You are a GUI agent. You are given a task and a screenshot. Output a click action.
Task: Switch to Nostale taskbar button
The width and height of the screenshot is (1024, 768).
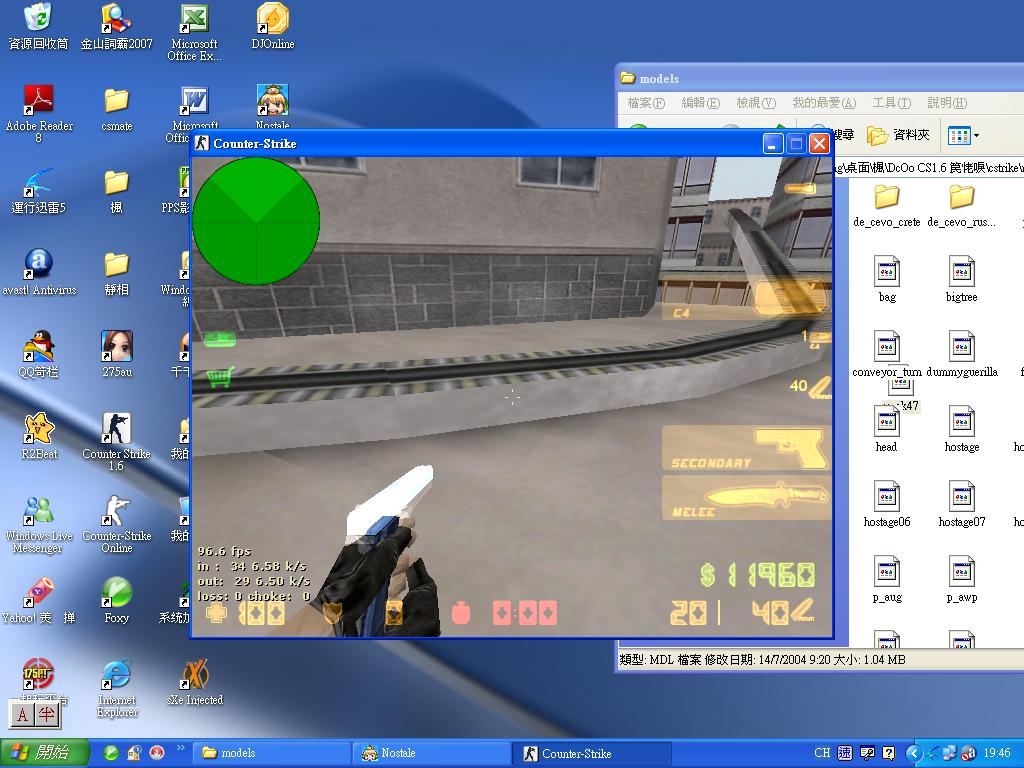[432, 753]
